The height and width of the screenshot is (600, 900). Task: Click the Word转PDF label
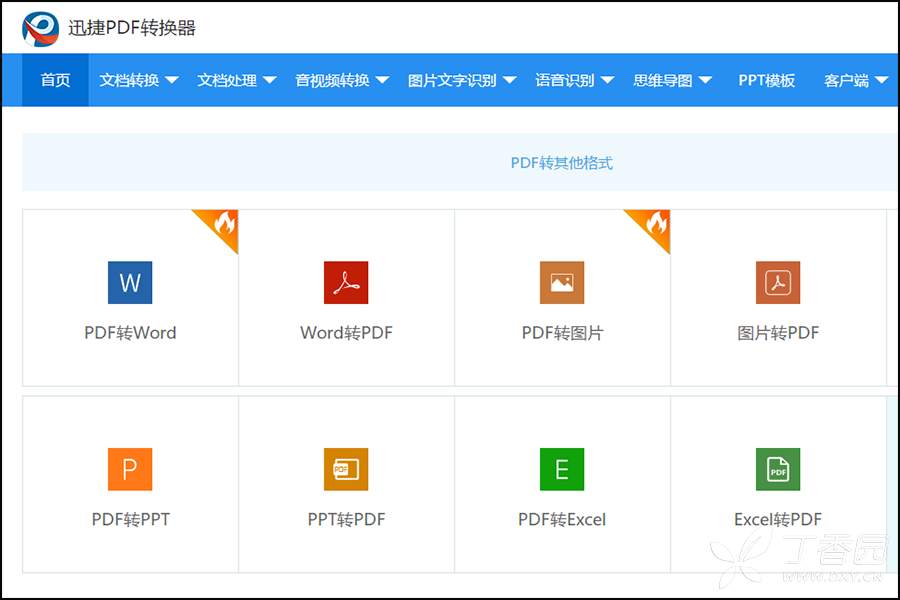click(x=346, y=333)
